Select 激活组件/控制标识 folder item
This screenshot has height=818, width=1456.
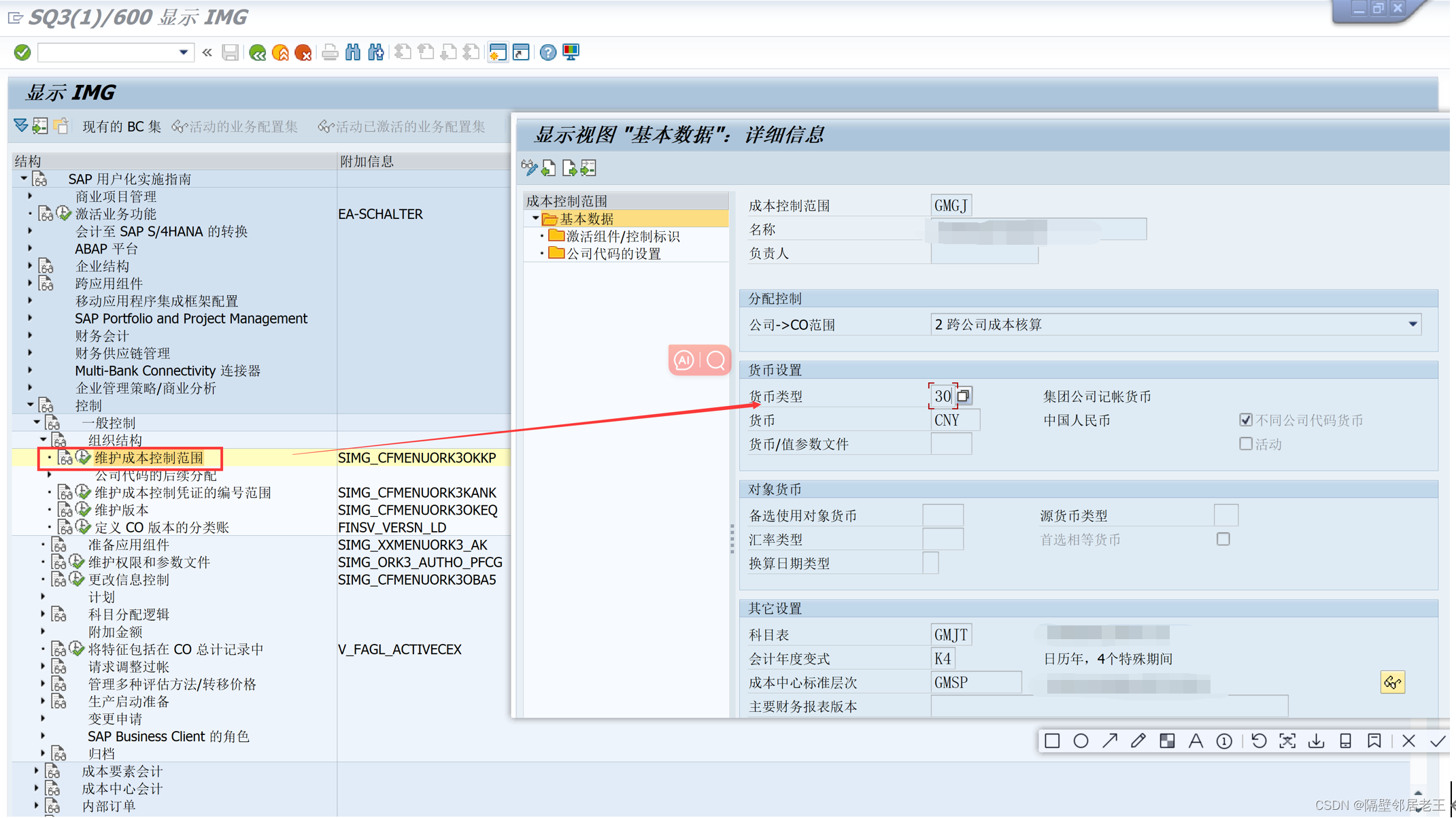point(622,236)
